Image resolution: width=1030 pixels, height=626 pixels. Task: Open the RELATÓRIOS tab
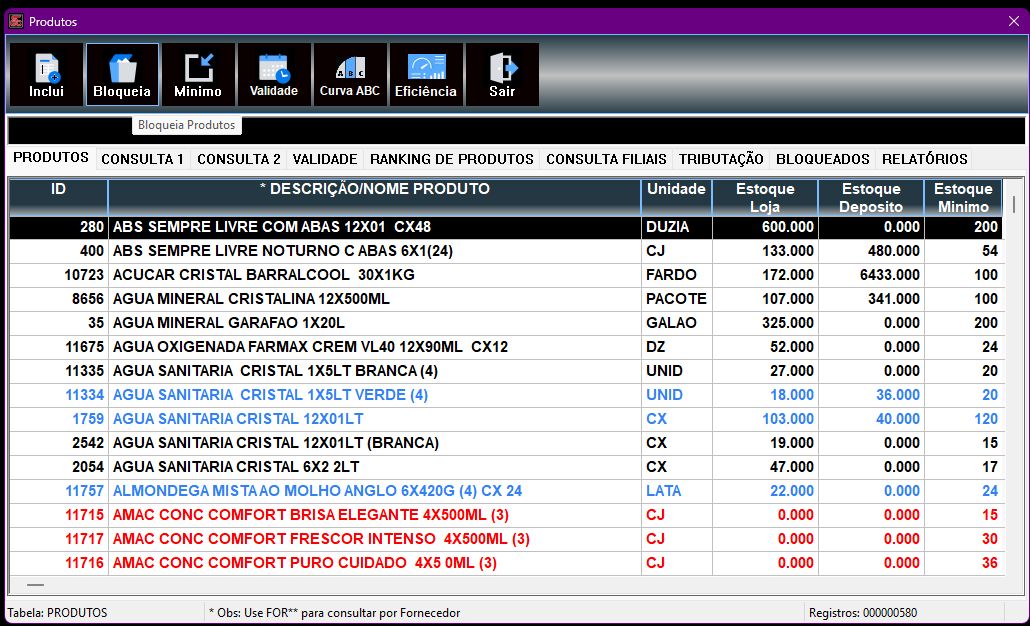(924, 159)
